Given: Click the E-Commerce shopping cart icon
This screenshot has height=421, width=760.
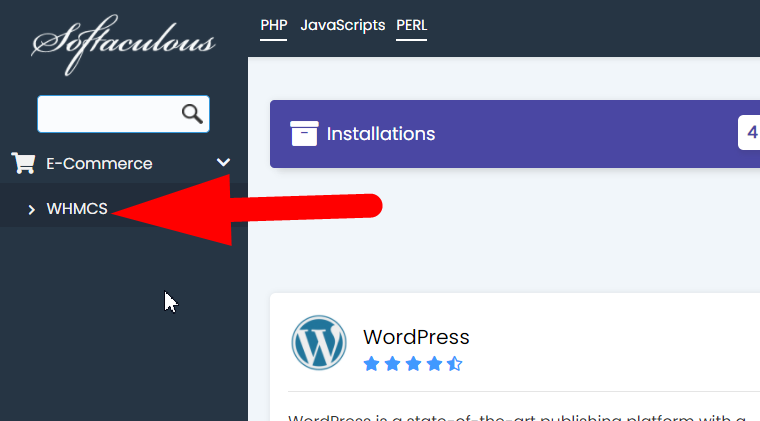Looking at the screenshot, I should click(24, 163).
